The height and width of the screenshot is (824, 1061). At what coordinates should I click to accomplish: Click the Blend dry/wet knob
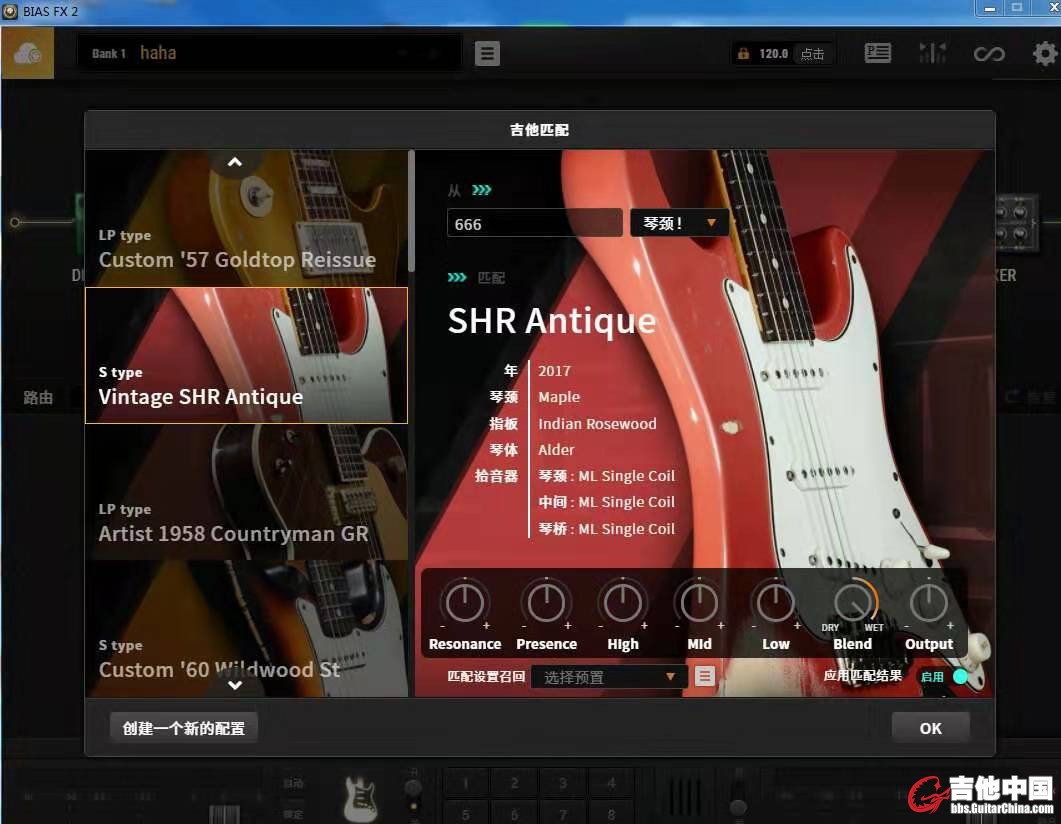[x=853, y=603]
